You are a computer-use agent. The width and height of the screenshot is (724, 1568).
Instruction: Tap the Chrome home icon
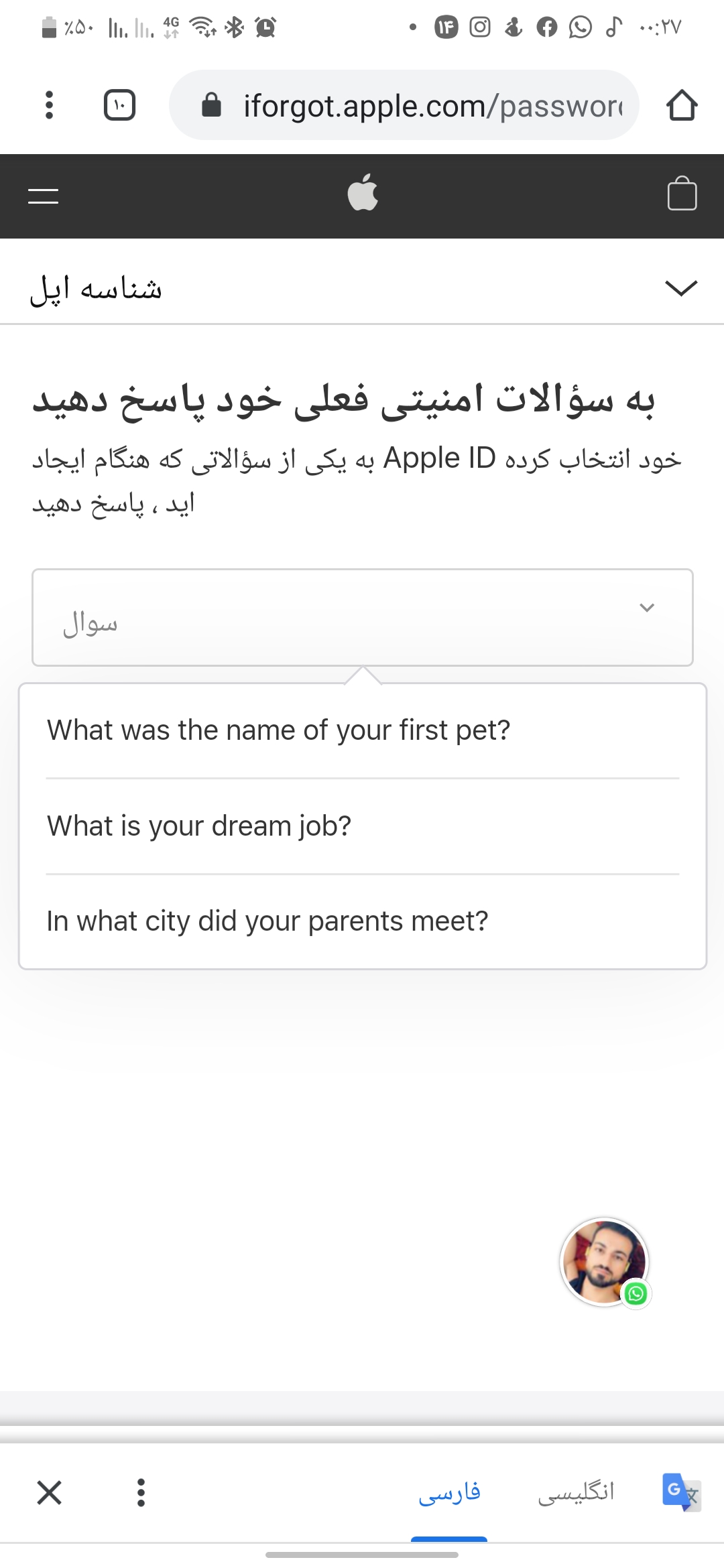point(682,105)
